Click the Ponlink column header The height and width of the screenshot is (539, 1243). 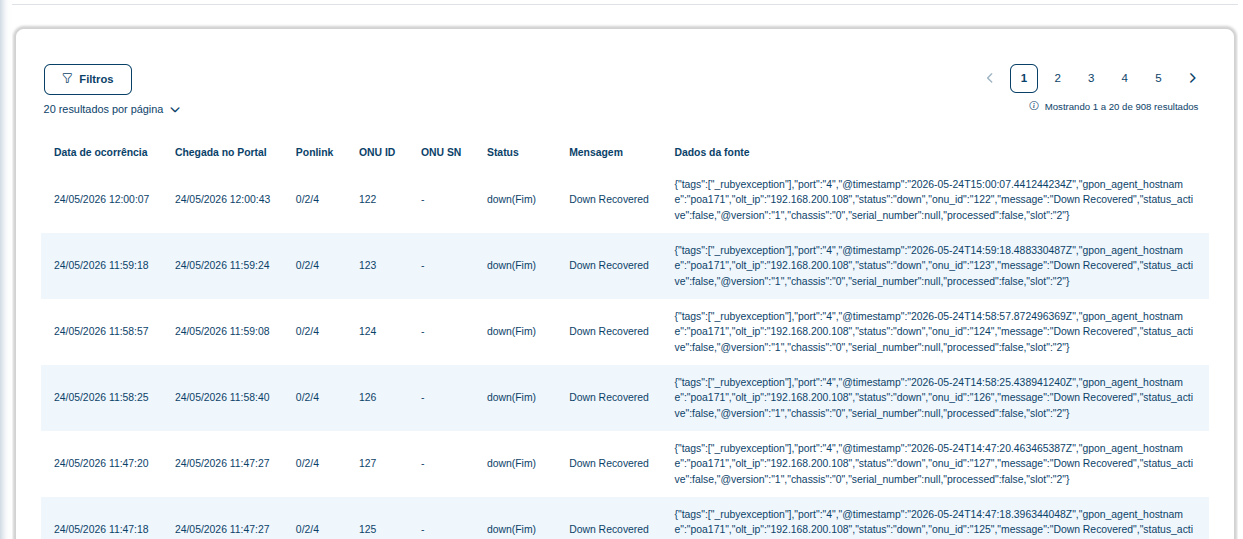[315, 152]
